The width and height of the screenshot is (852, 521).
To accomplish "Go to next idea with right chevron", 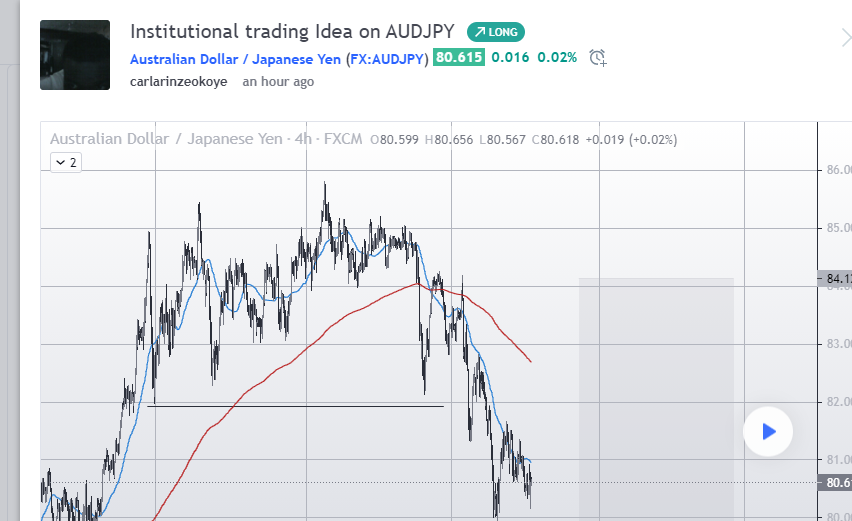I will click(845, 38).
